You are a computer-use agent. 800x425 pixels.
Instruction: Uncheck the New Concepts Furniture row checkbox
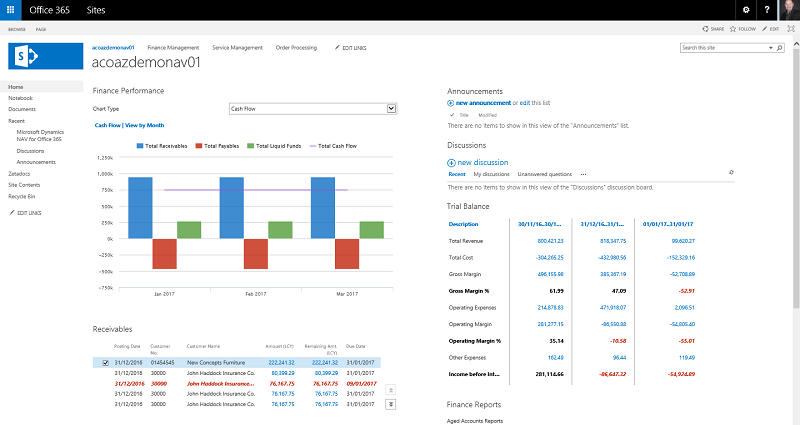click(106, 362)
